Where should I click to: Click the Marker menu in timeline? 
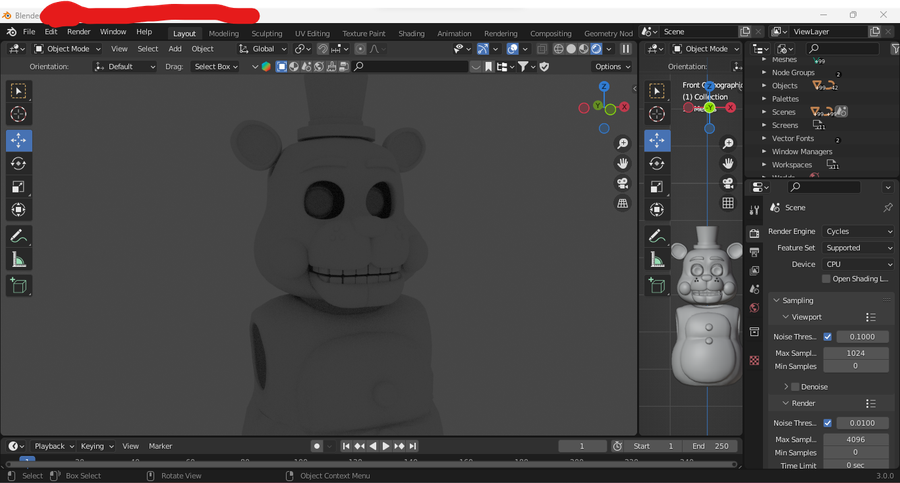tap(160, 446)
